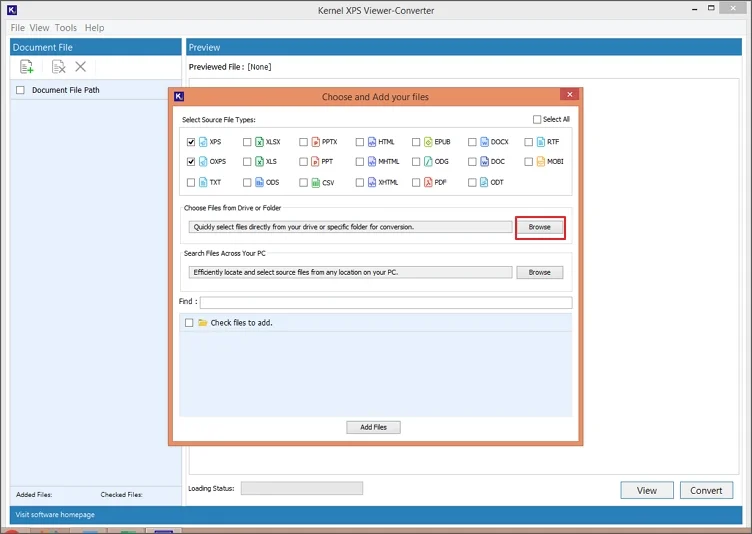
Task: Click Browse for Search Files Across Your PC
Action: [540, 273]
